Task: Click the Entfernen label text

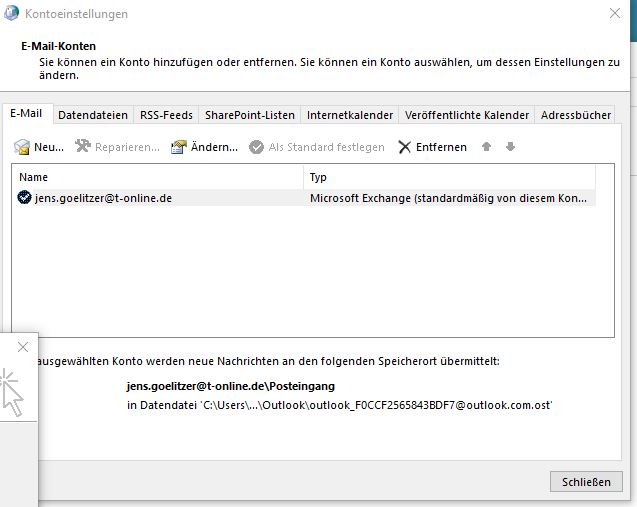Action: click(x=441, y=147)
